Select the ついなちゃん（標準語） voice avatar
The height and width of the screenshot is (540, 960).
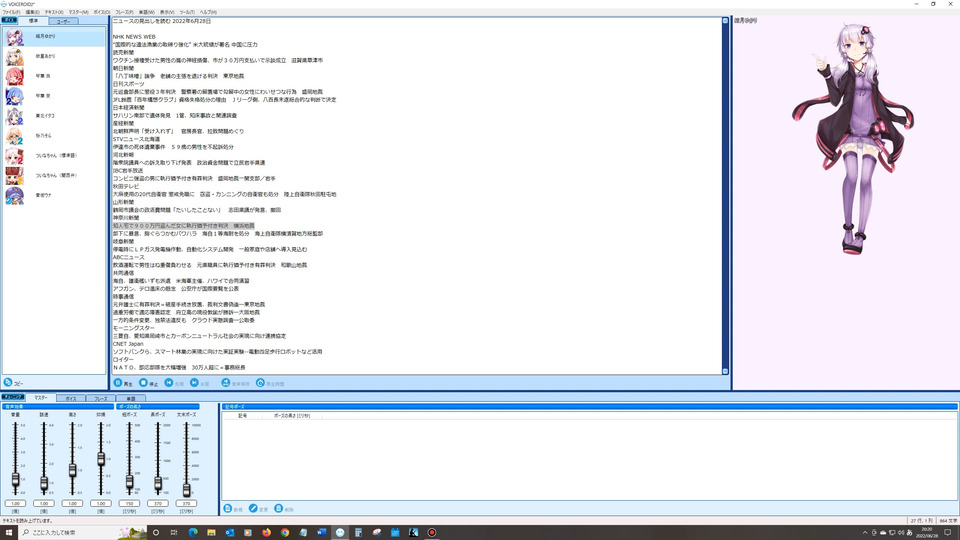pos(14,156)
